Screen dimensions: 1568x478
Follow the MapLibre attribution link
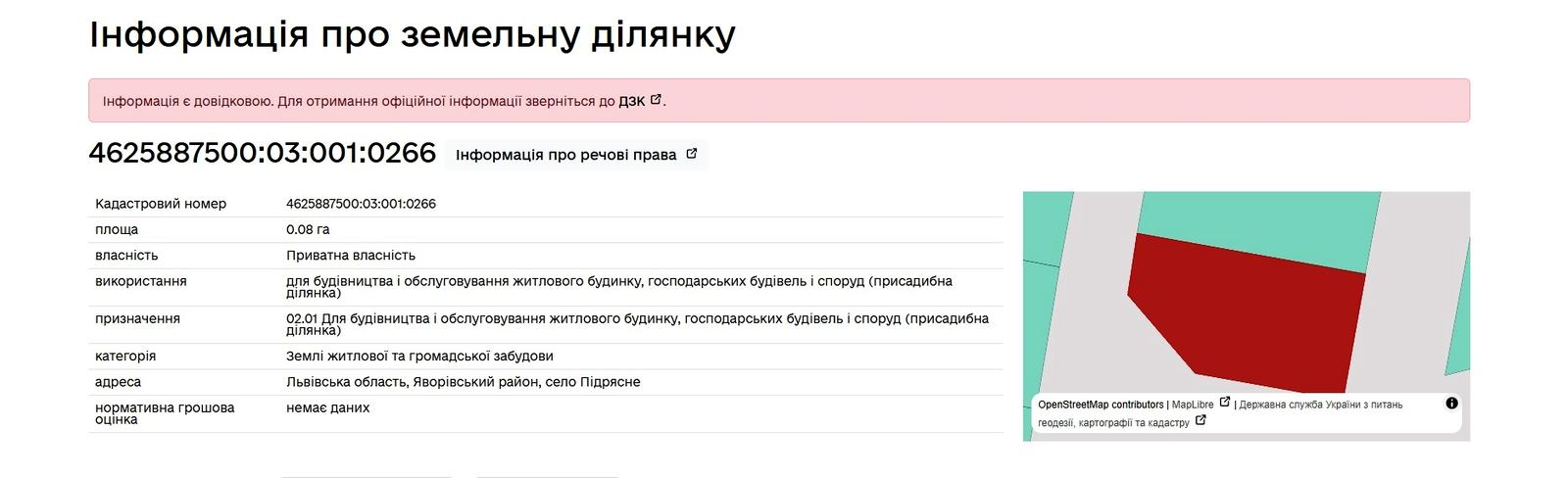(1192, 405)
